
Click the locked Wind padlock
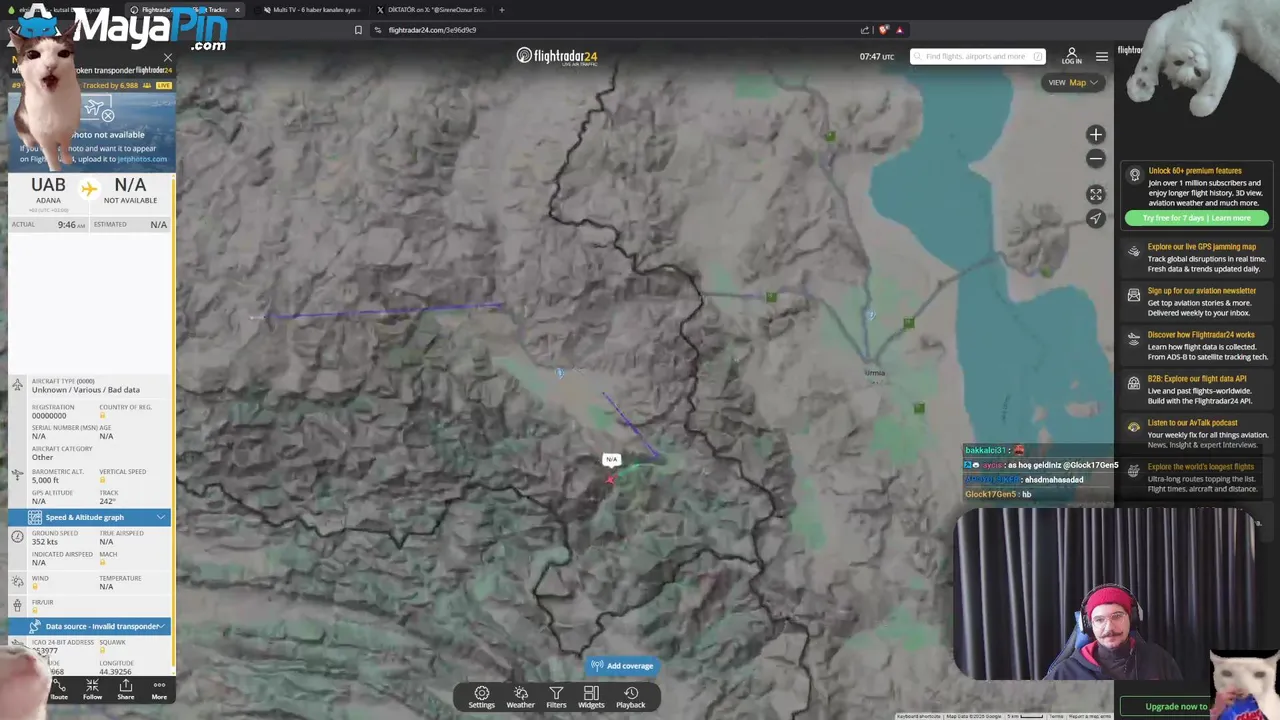35,586
